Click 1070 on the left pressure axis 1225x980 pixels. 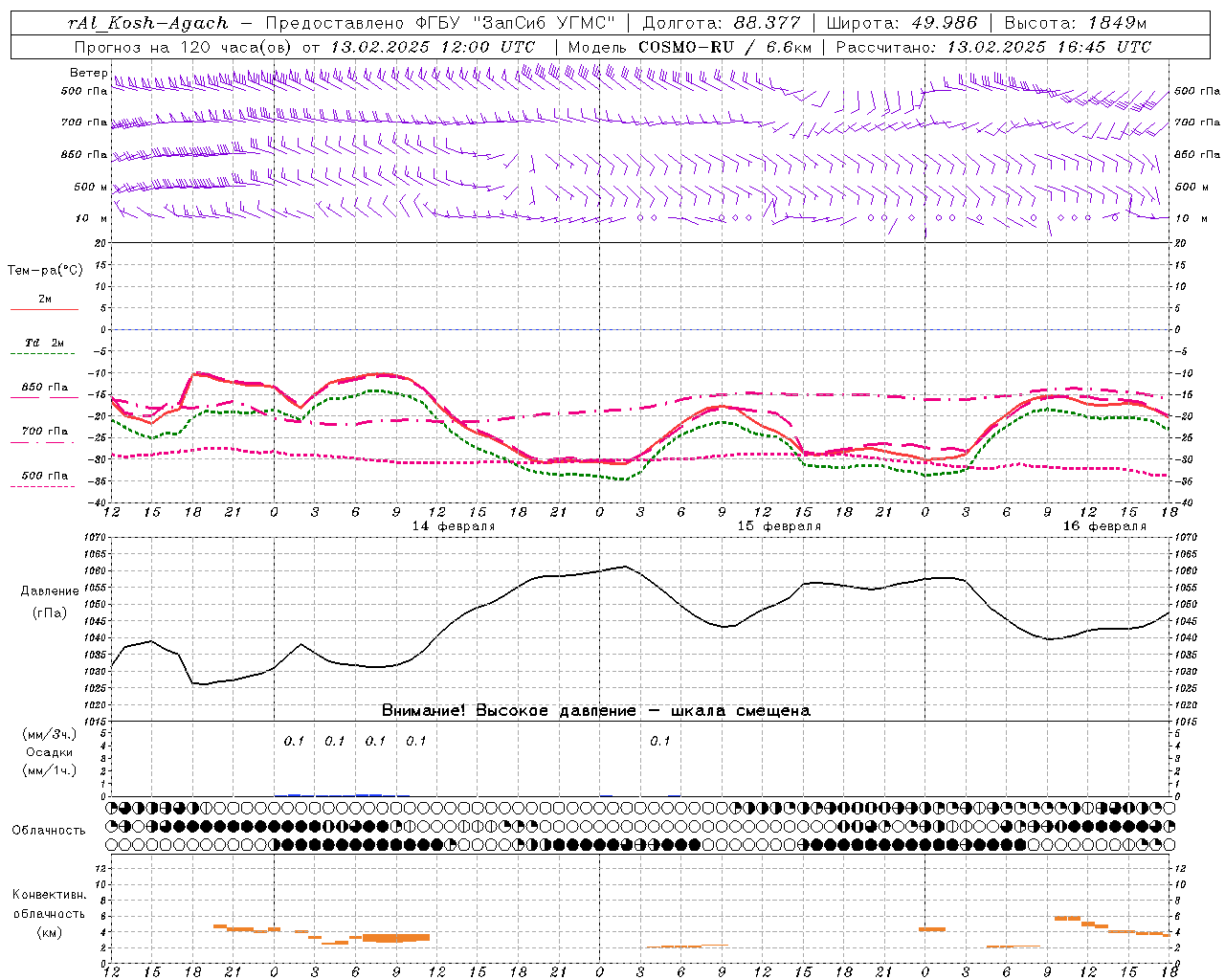[93, 539]
